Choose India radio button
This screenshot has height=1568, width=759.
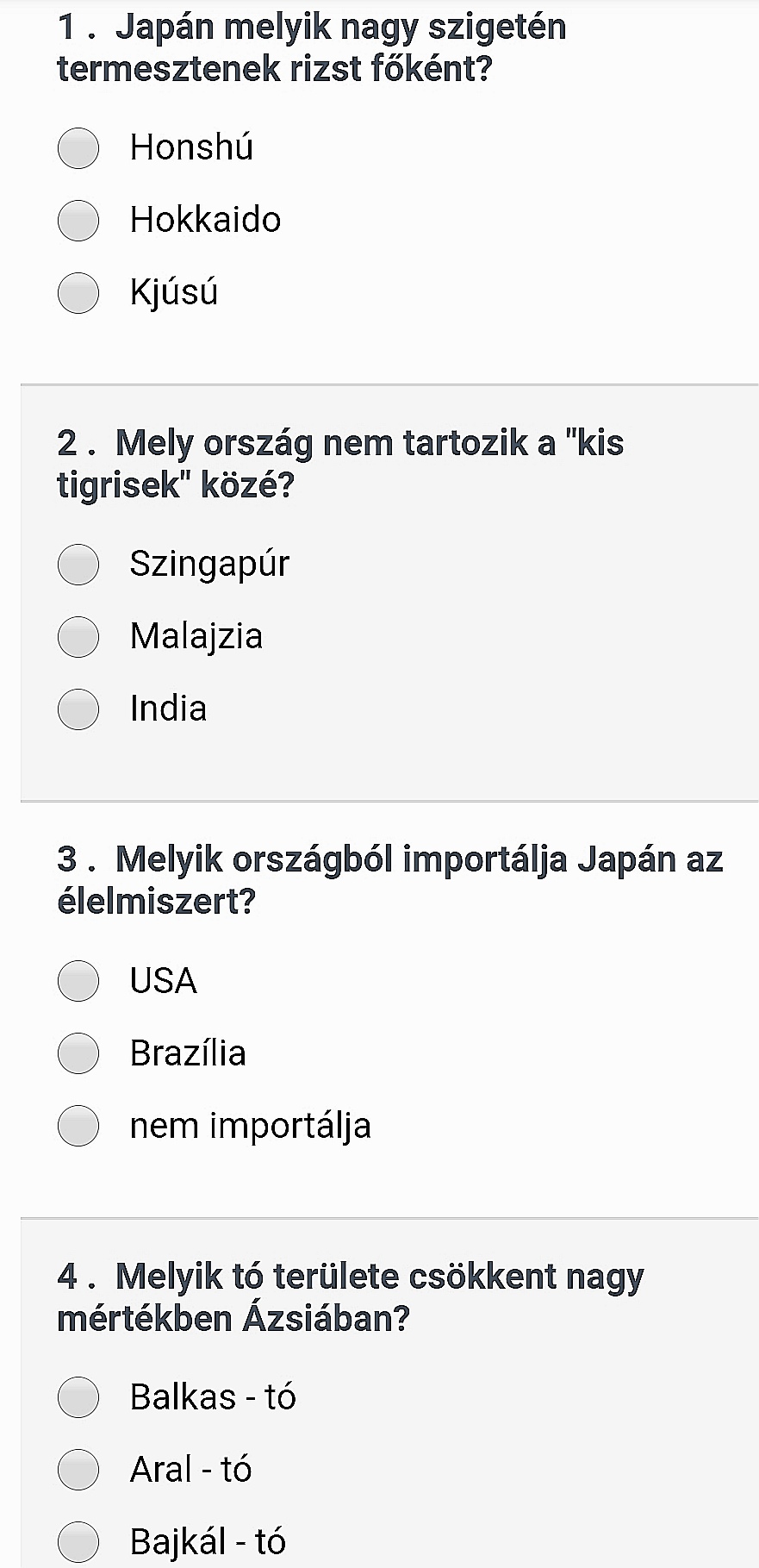[78, 709]
